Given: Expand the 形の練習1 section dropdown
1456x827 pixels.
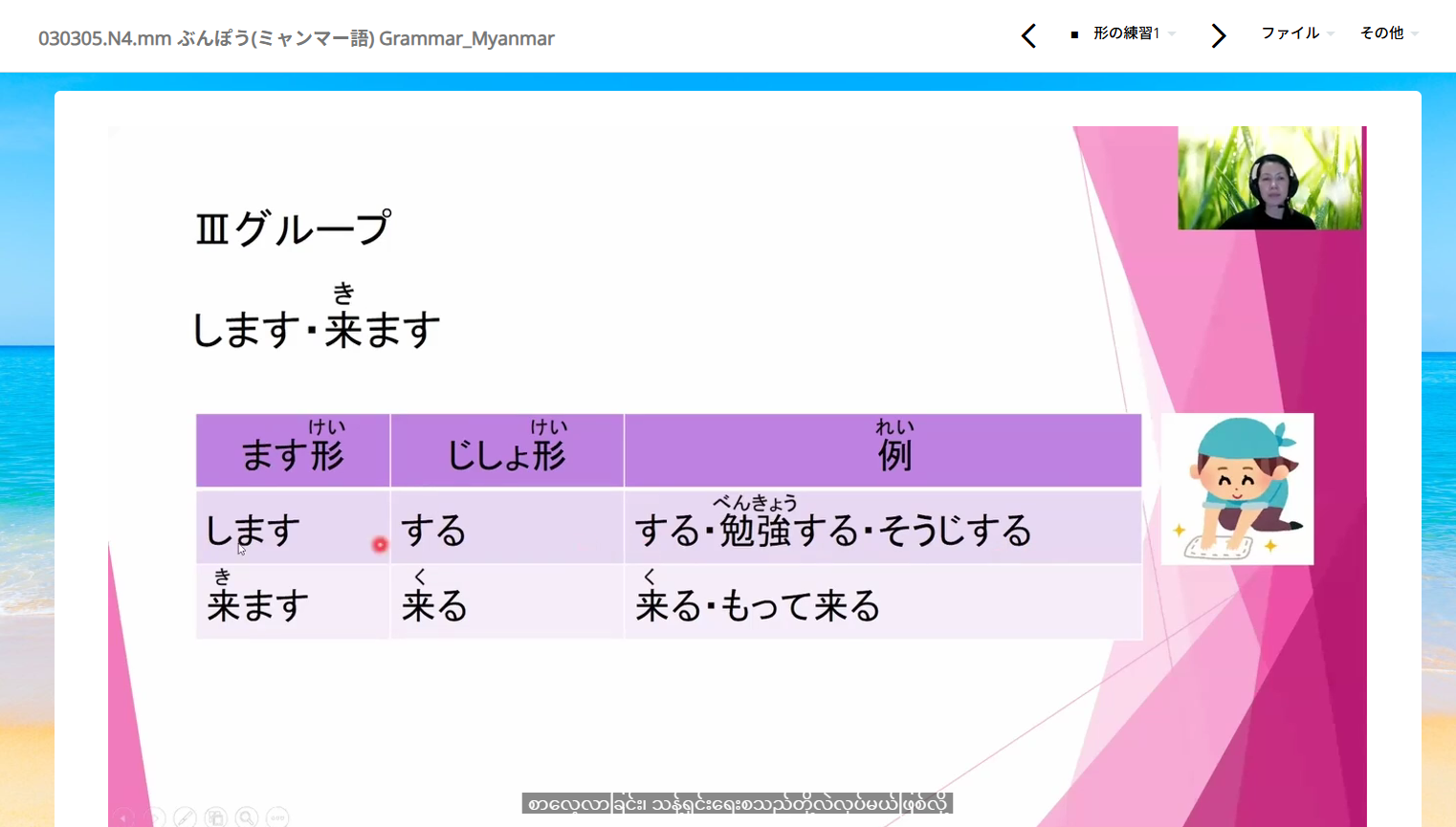Looking at the screenshot, I should point(1127,33).
